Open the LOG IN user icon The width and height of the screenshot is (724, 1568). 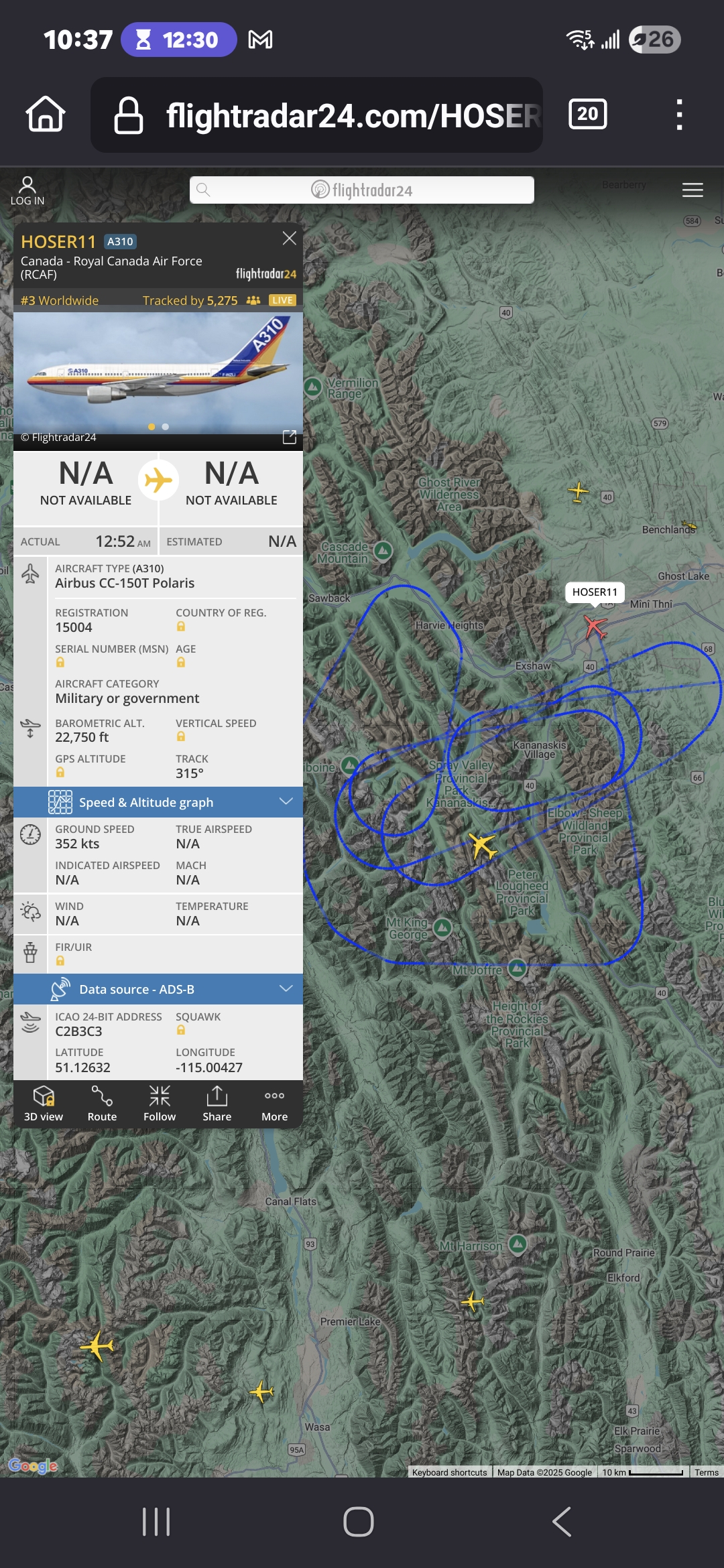click(x=27, y=191)
